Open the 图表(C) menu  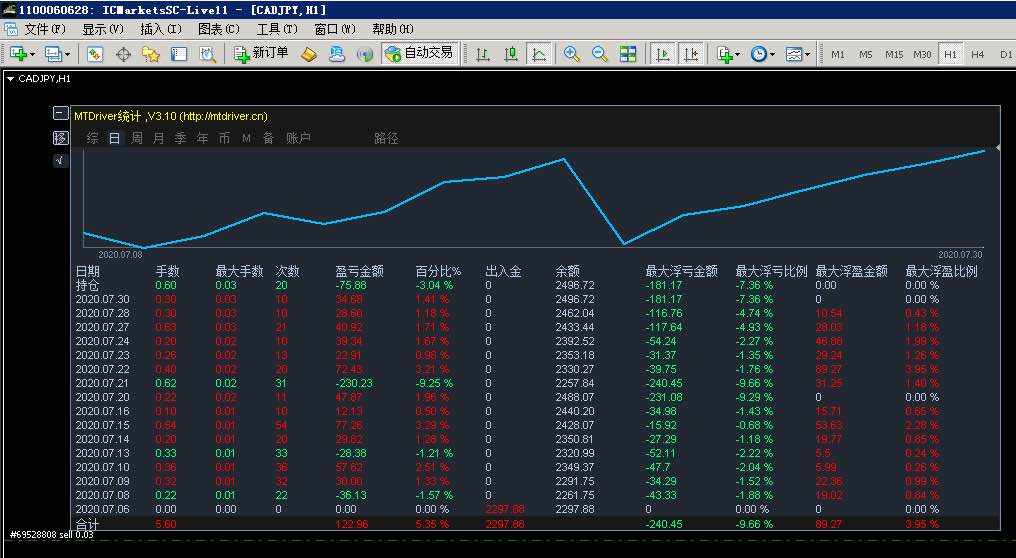[x=219, y=29]
